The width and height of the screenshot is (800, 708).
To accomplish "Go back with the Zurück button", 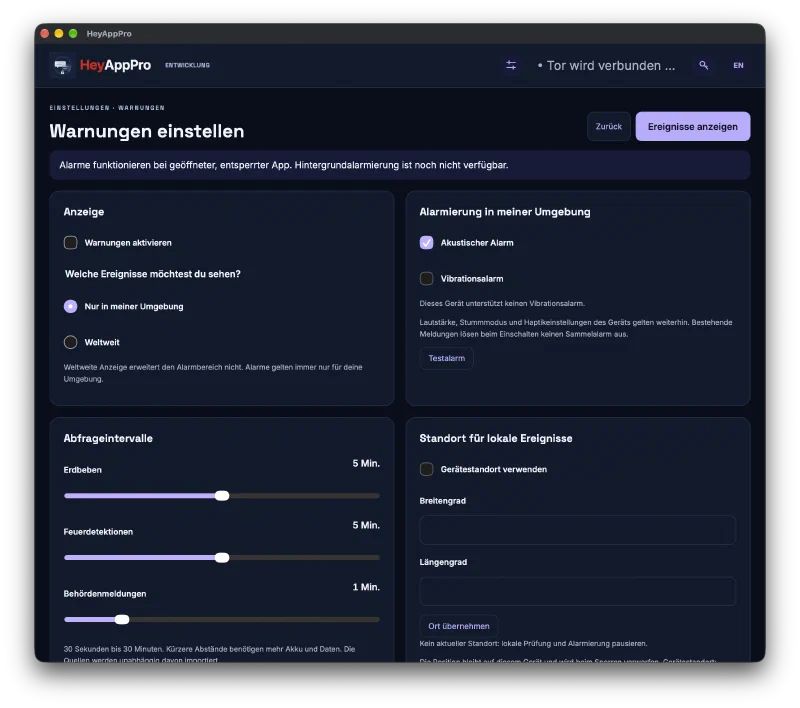I will (609, 127).
